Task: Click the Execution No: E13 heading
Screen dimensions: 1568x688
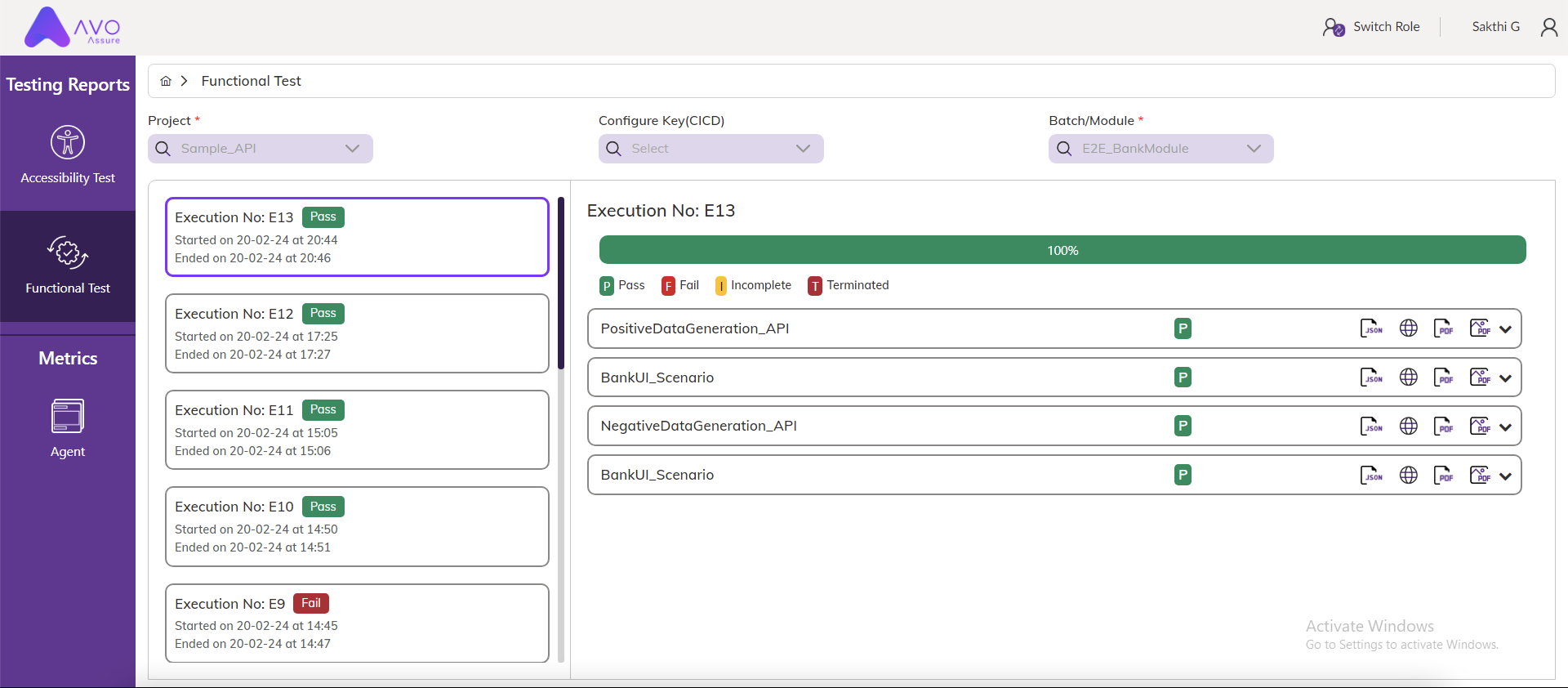Action: click(661, 211)
